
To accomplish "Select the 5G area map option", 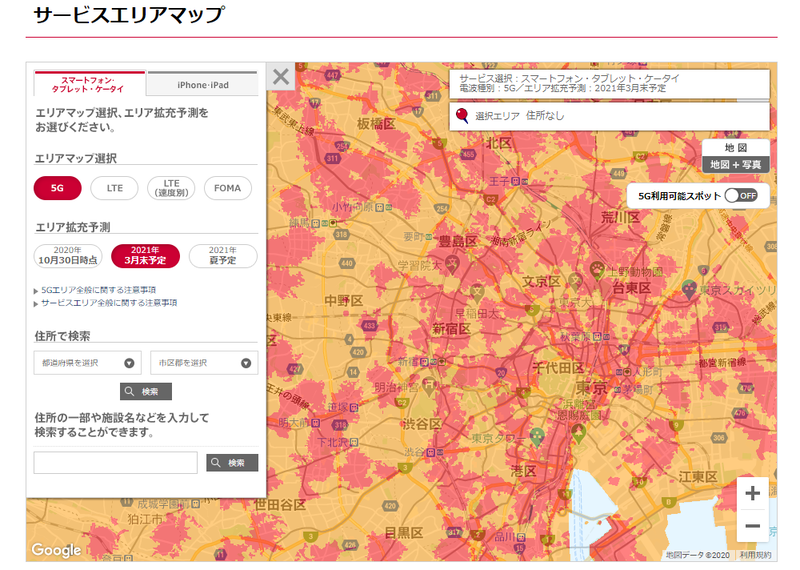I will (58, 188).
